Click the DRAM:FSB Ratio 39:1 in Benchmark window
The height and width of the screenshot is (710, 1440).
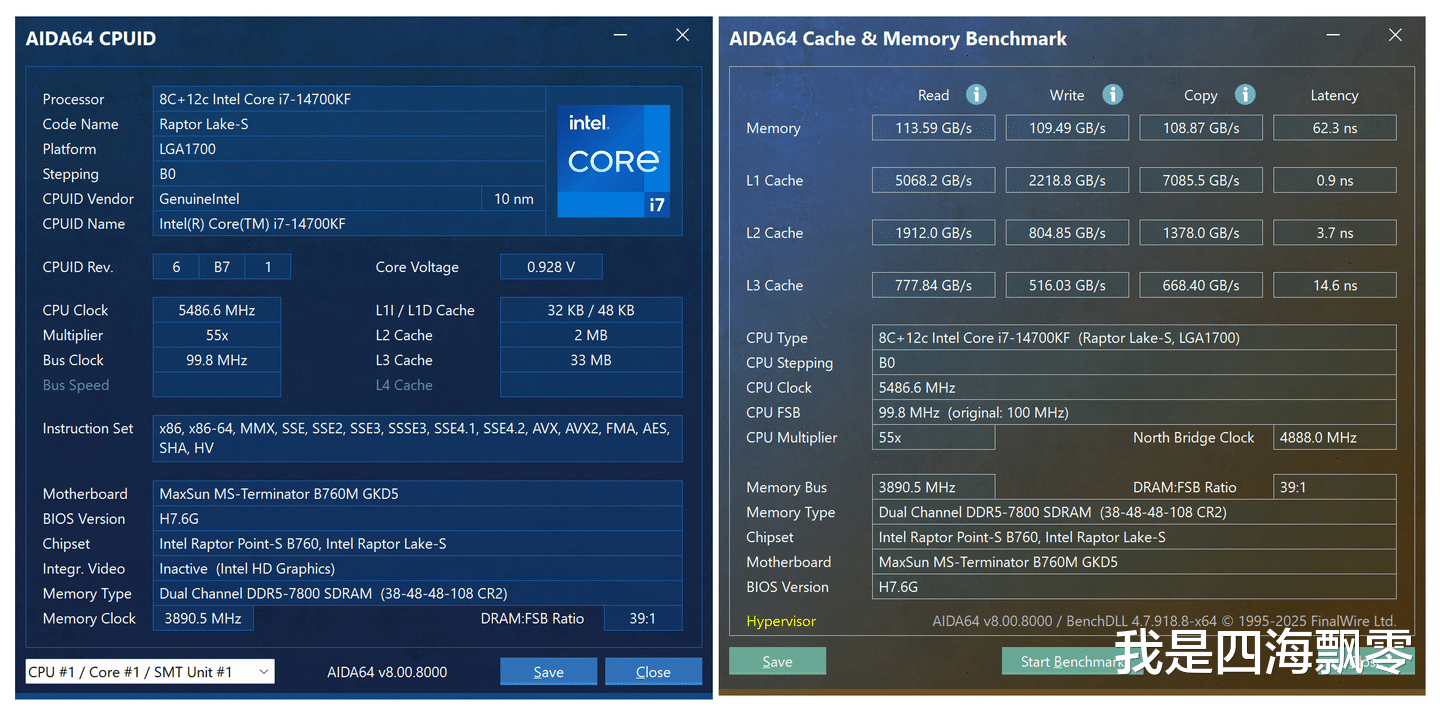[x=1335, y=487]
